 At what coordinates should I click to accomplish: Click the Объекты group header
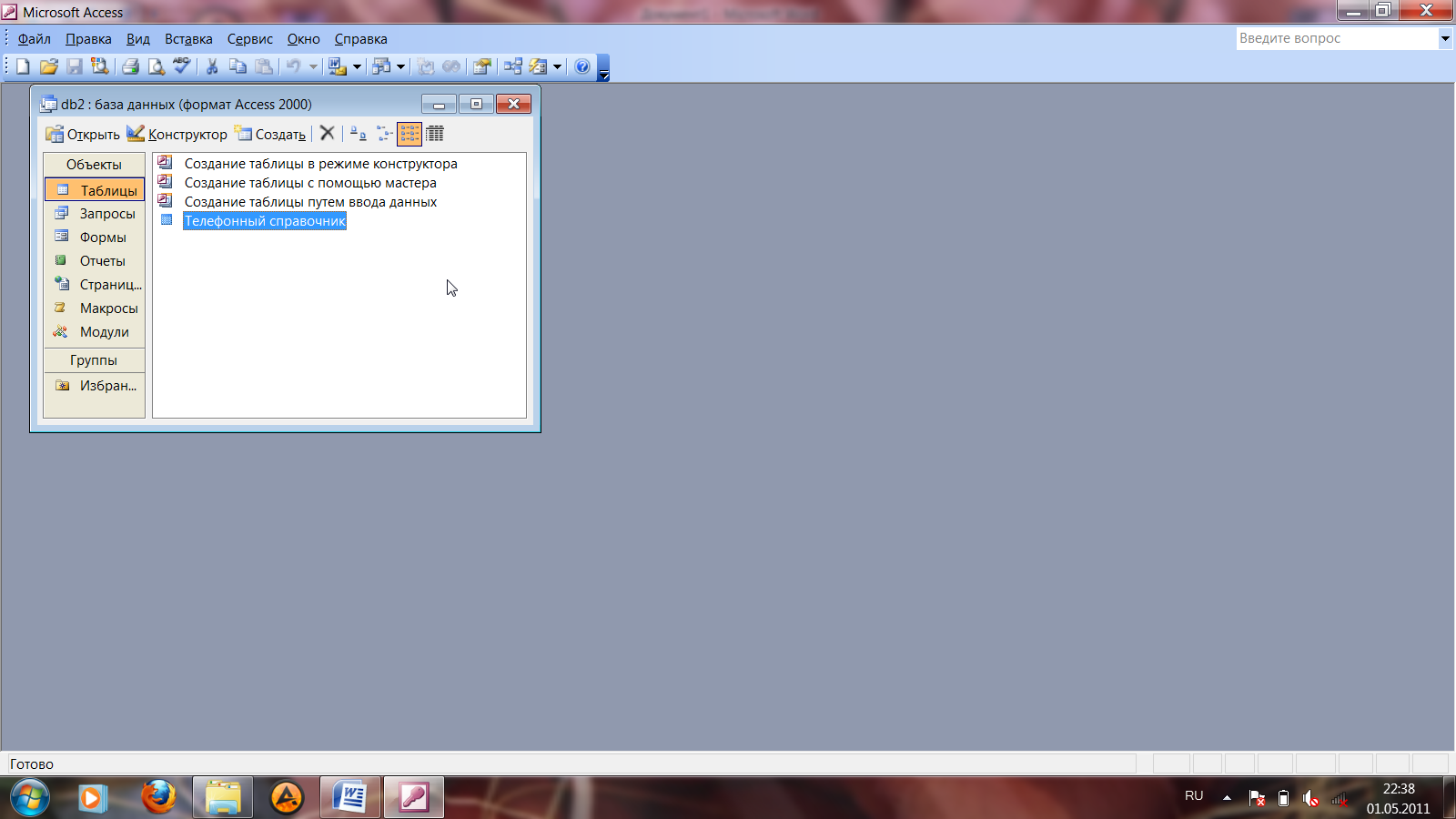94,164
